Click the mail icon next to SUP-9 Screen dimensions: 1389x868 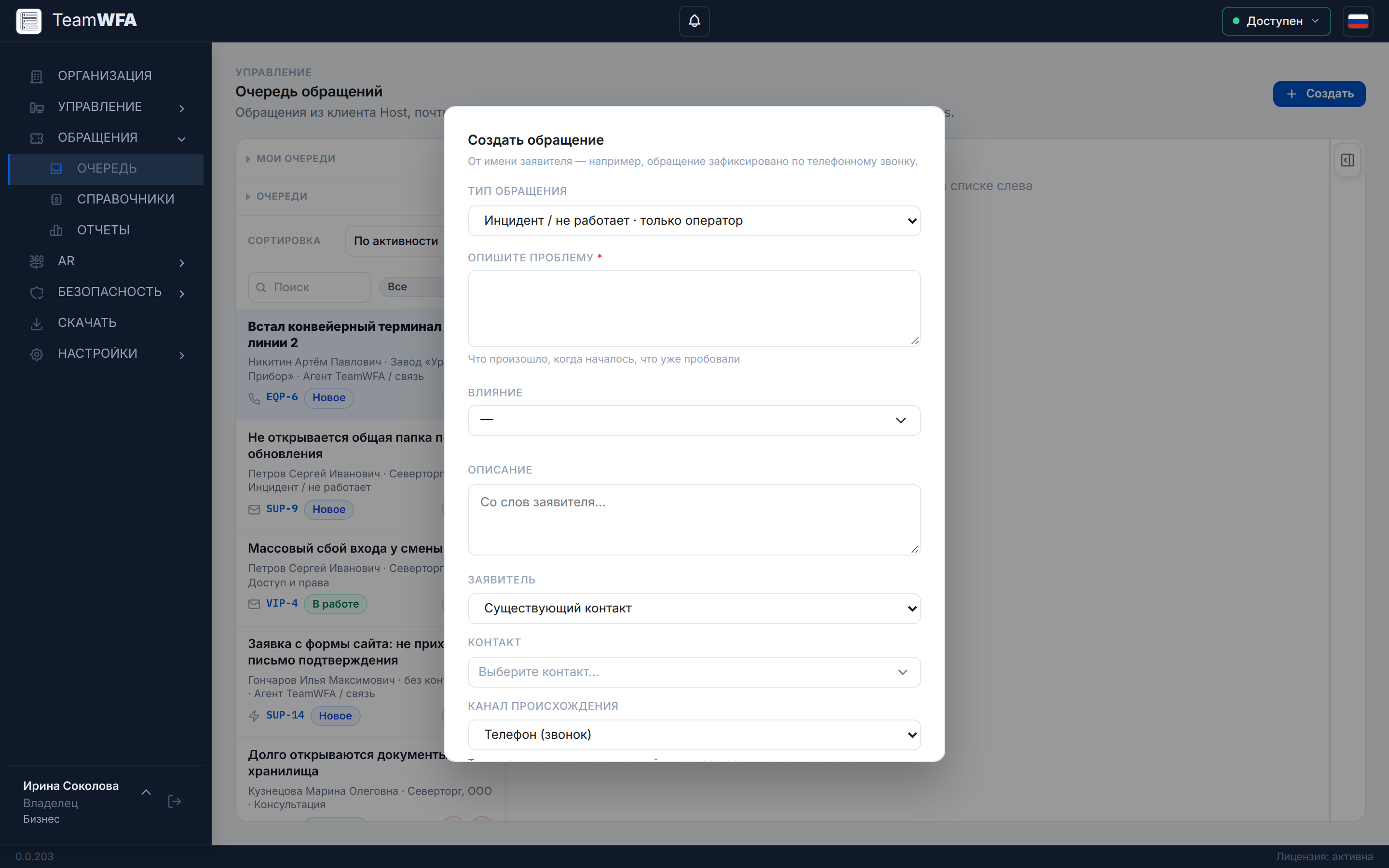pyautogui.click(x=254, y=509)
